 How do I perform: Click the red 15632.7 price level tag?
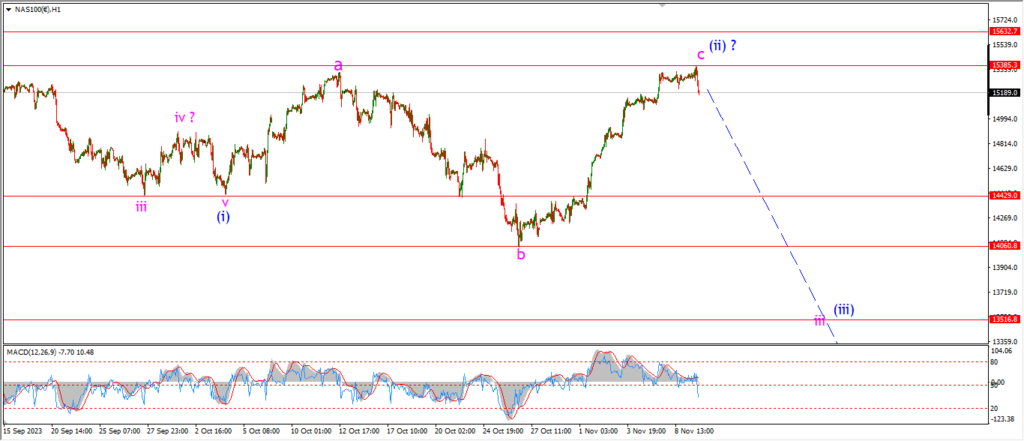[1003, 32]
